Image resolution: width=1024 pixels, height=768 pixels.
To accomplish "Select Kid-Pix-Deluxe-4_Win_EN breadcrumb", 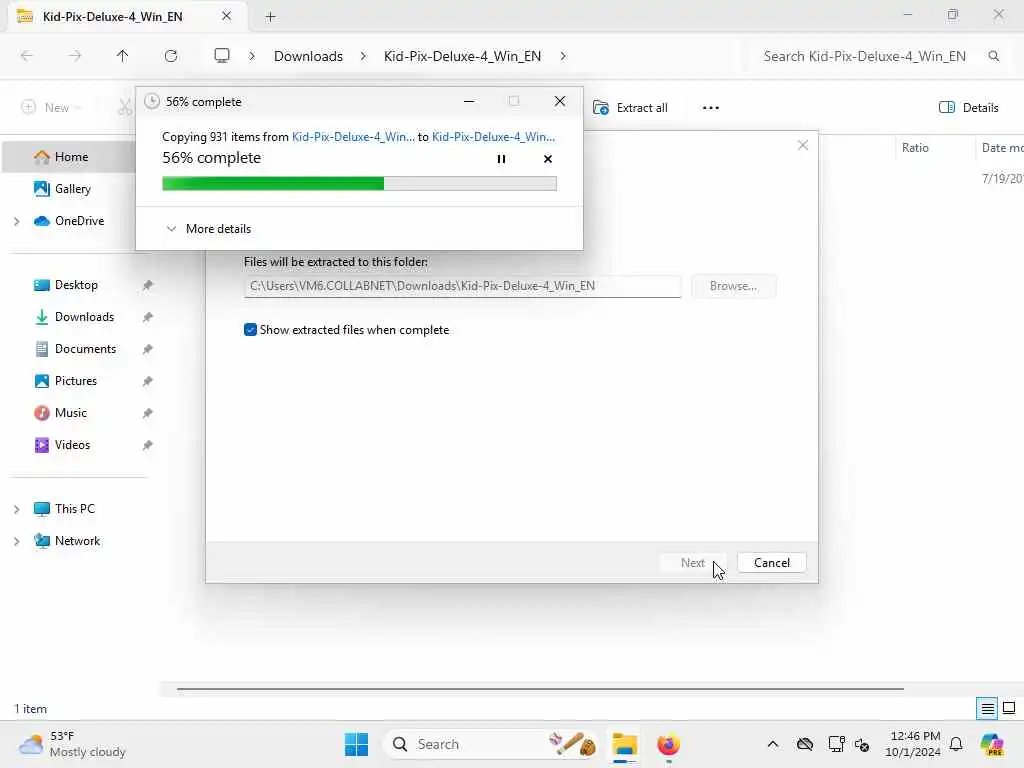I will pyautogui.click(x=462, y=56).
